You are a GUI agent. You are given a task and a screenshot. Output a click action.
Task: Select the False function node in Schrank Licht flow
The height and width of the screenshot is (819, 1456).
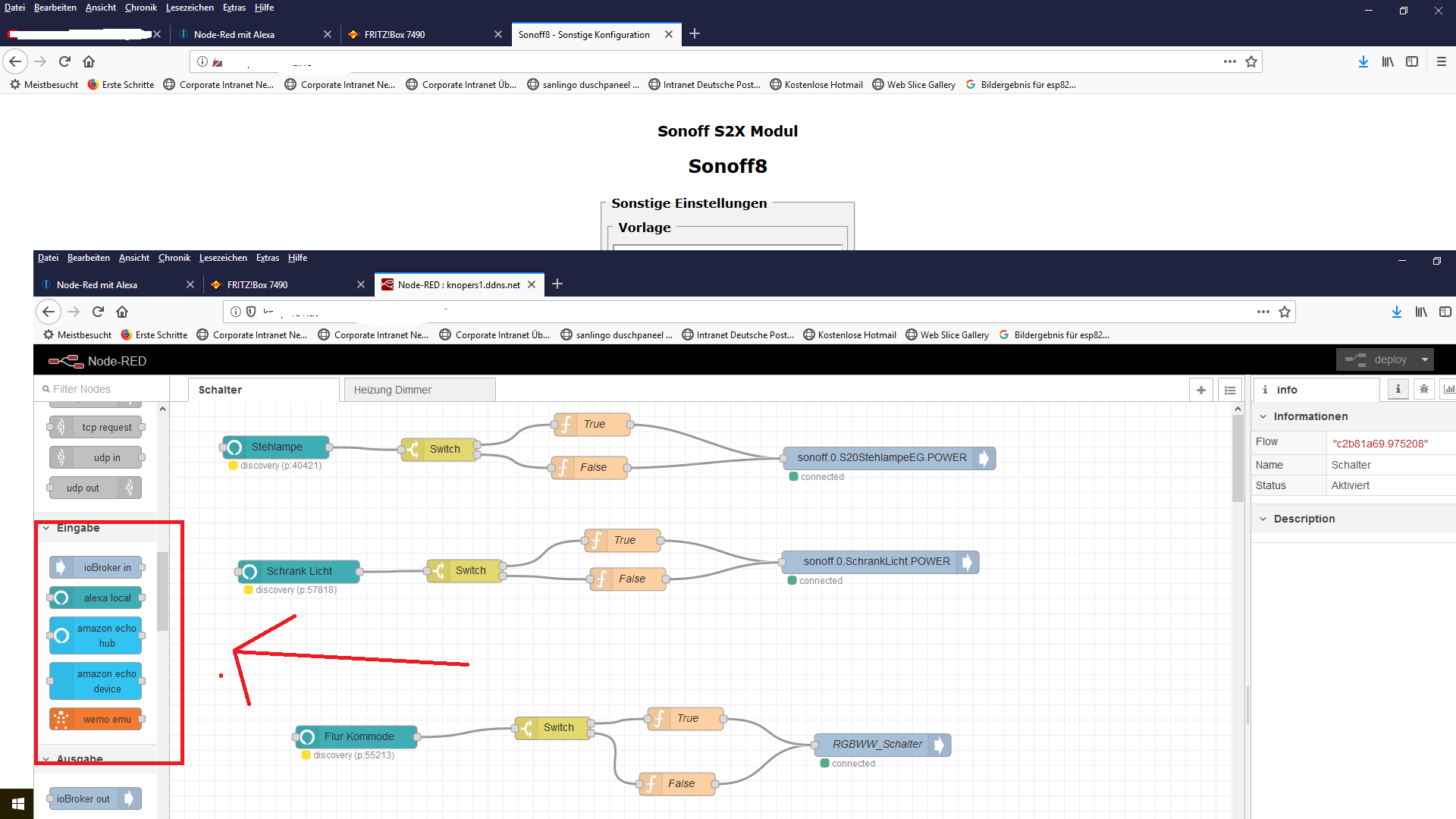[x=628, y=579]
